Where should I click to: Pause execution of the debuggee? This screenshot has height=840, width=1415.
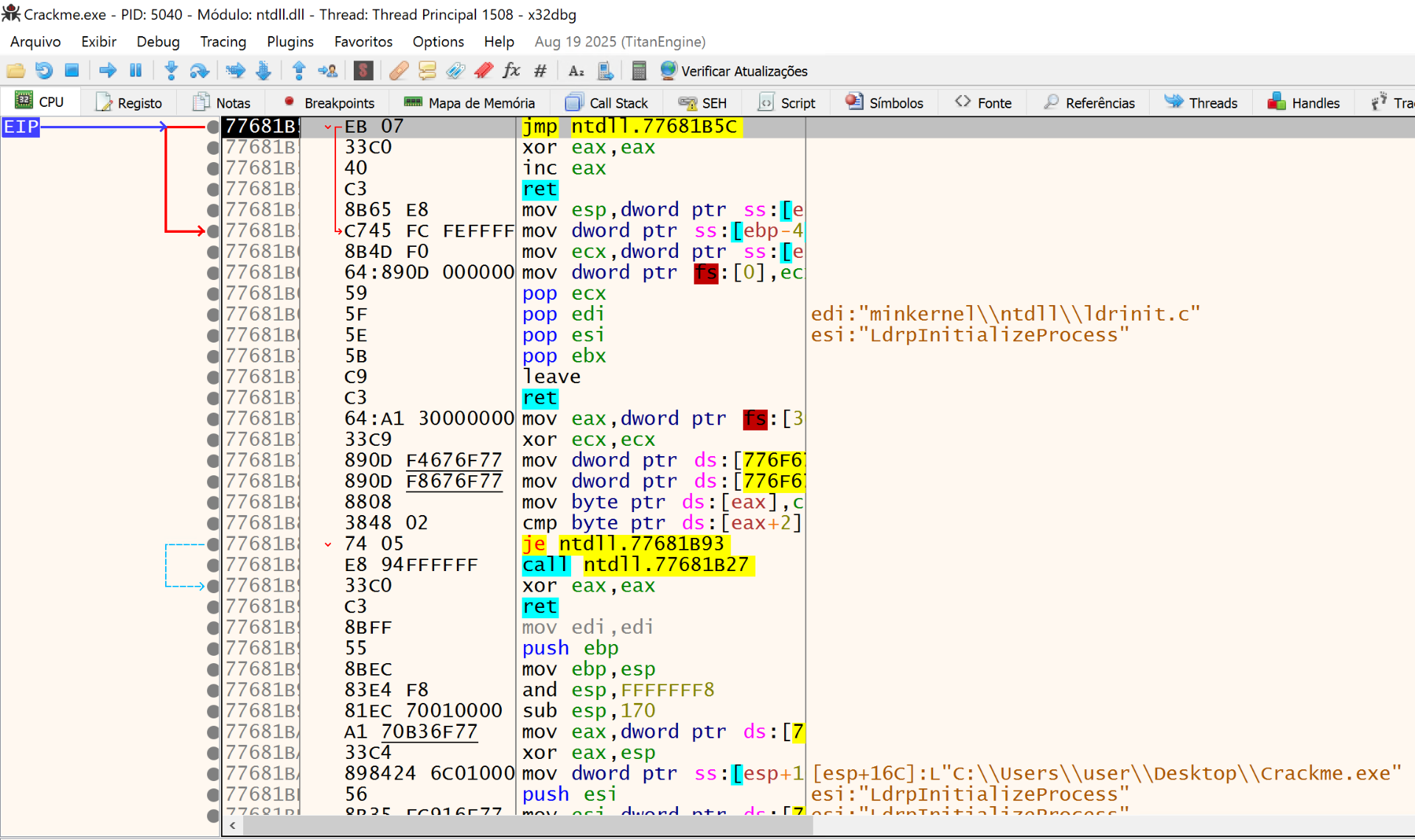[x=136, y=71]
